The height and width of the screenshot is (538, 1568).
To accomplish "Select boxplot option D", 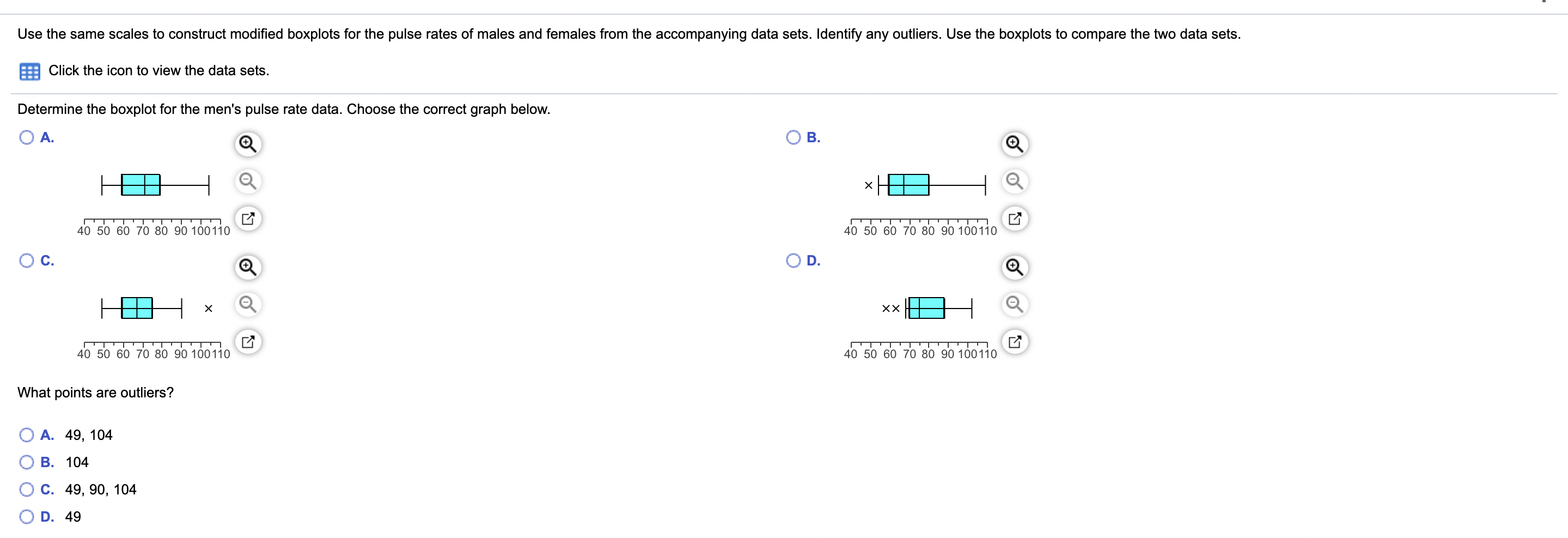I will coord(793,260).
